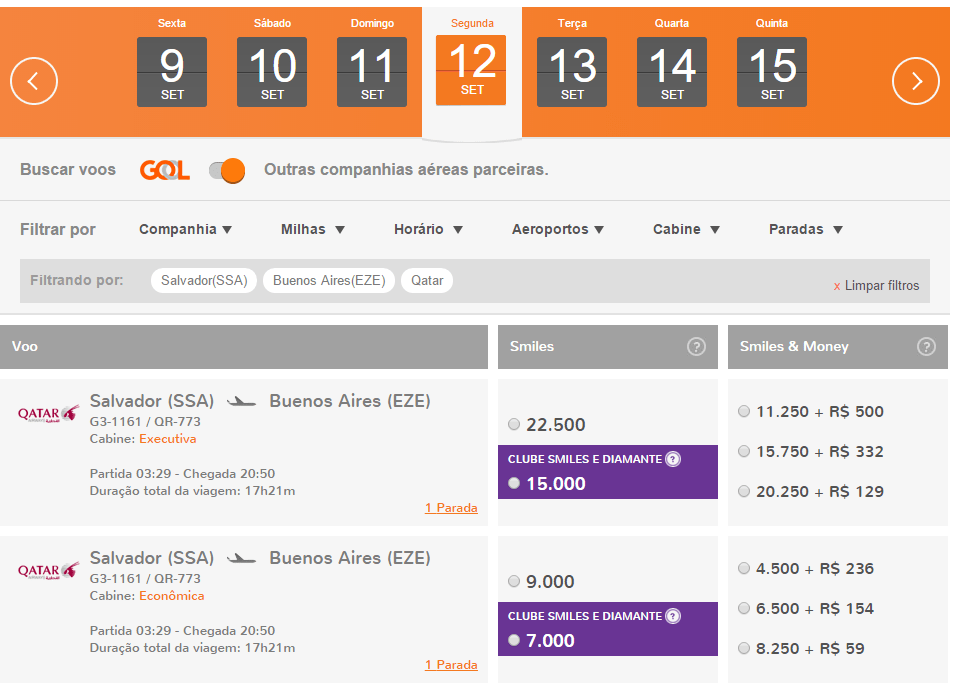Remove Buenos Aires(EZE) filter chip
This screenshot has height=691, width=959.
click(329, 281)
